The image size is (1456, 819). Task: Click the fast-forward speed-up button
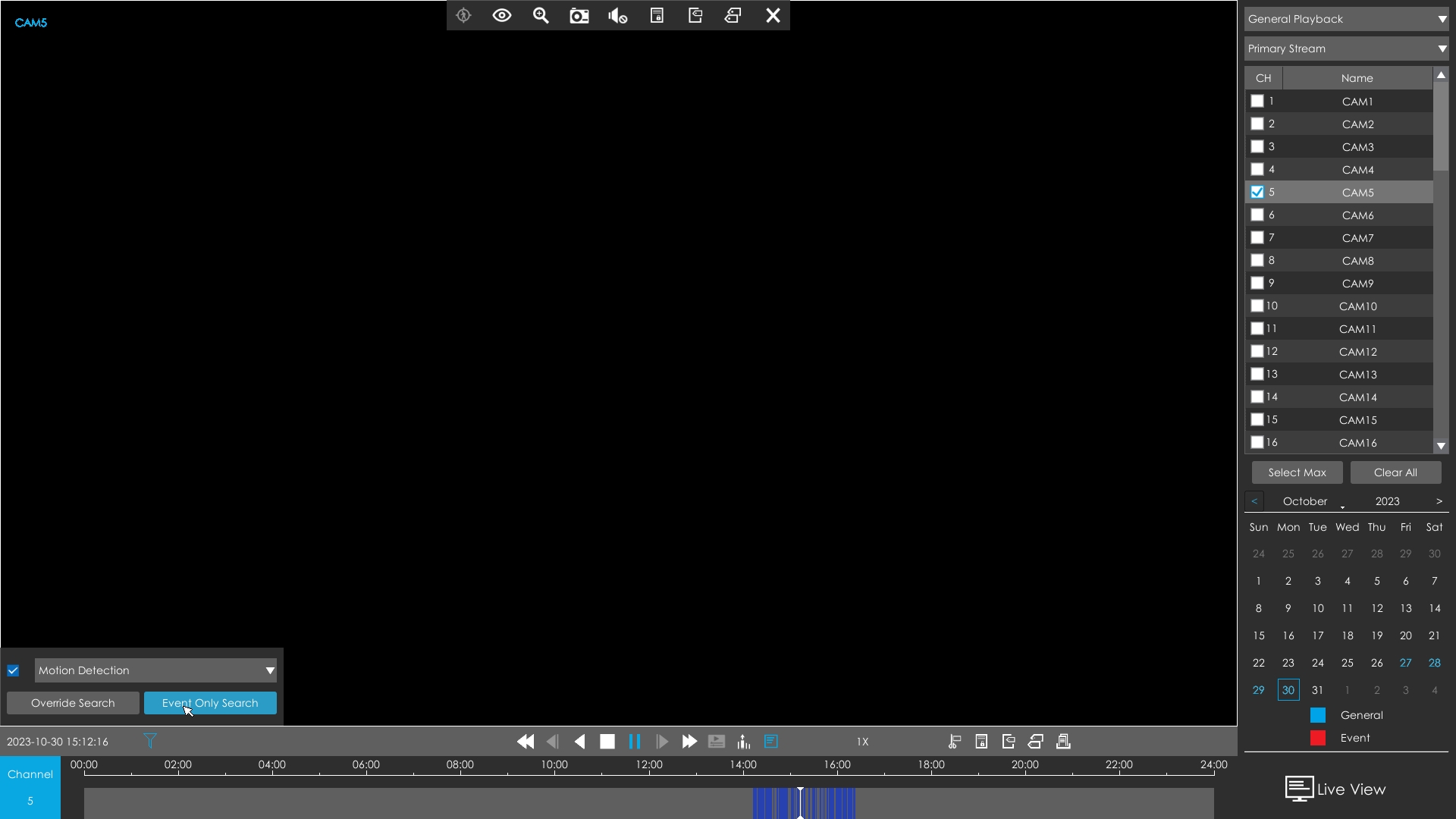[689, 742]
